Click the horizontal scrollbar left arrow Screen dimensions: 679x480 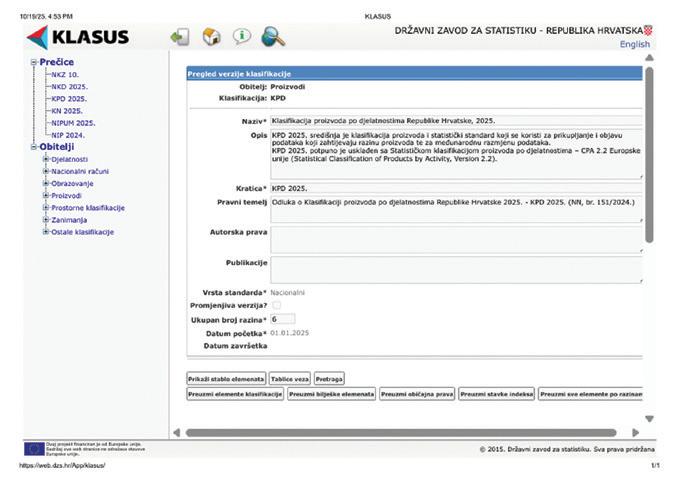[176, 432]
